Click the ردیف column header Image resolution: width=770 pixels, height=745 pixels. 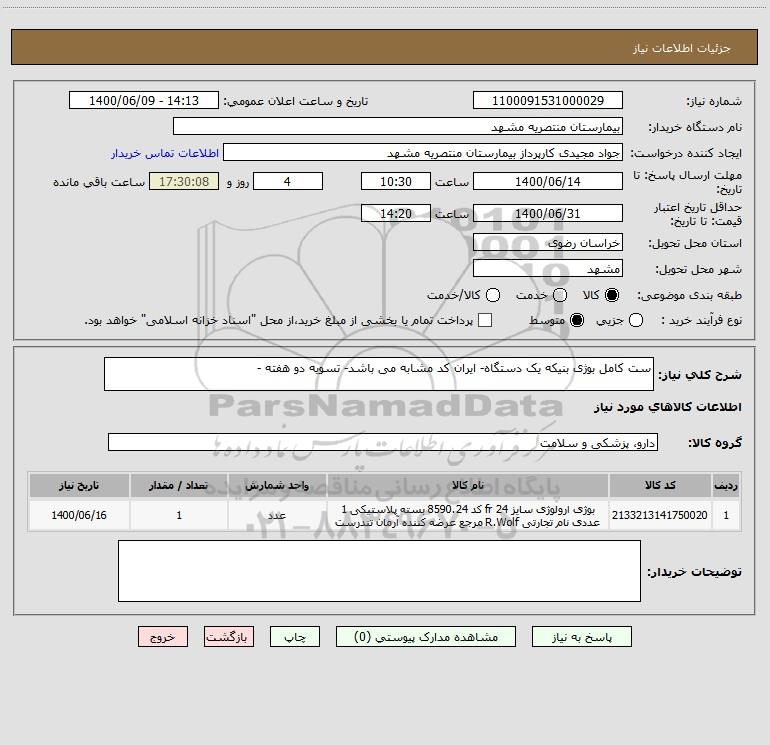tap(726, 485)
